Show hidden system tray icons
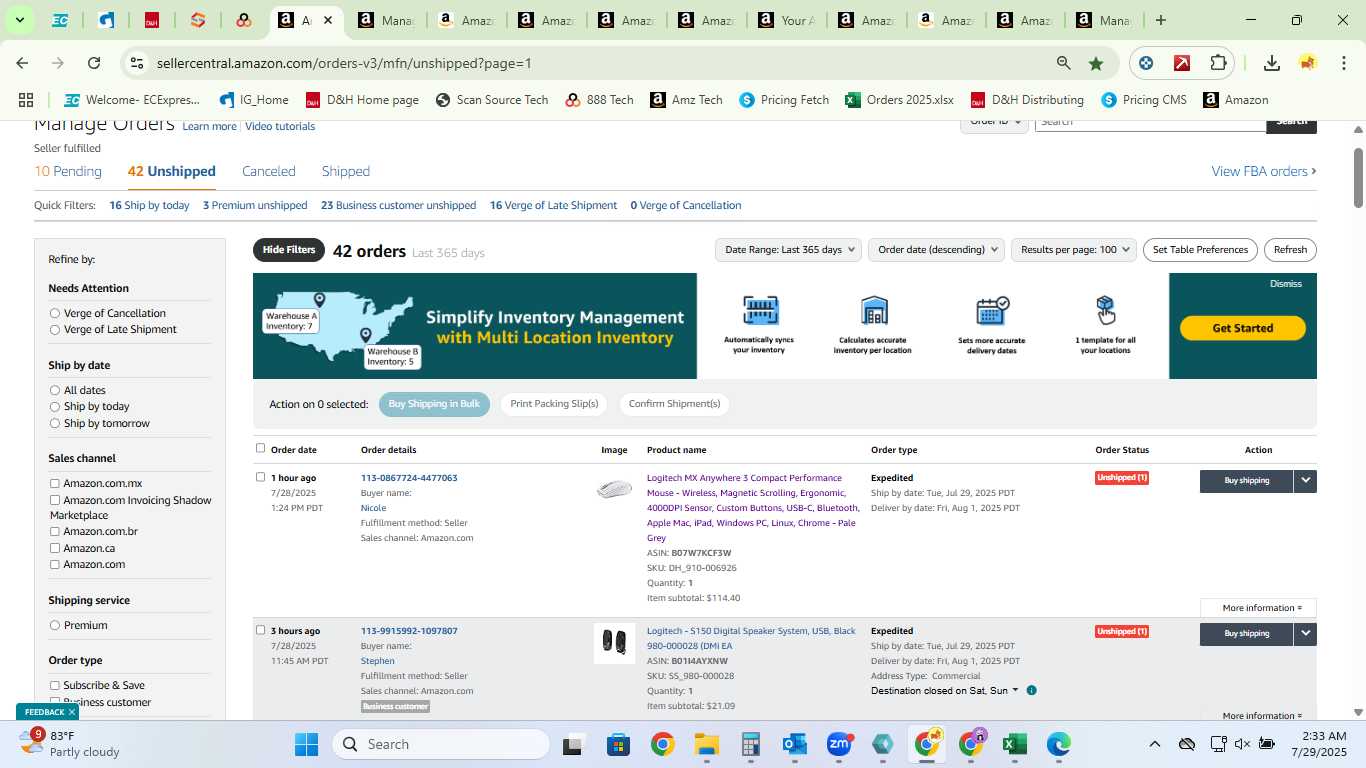 tap(1154, 744)
